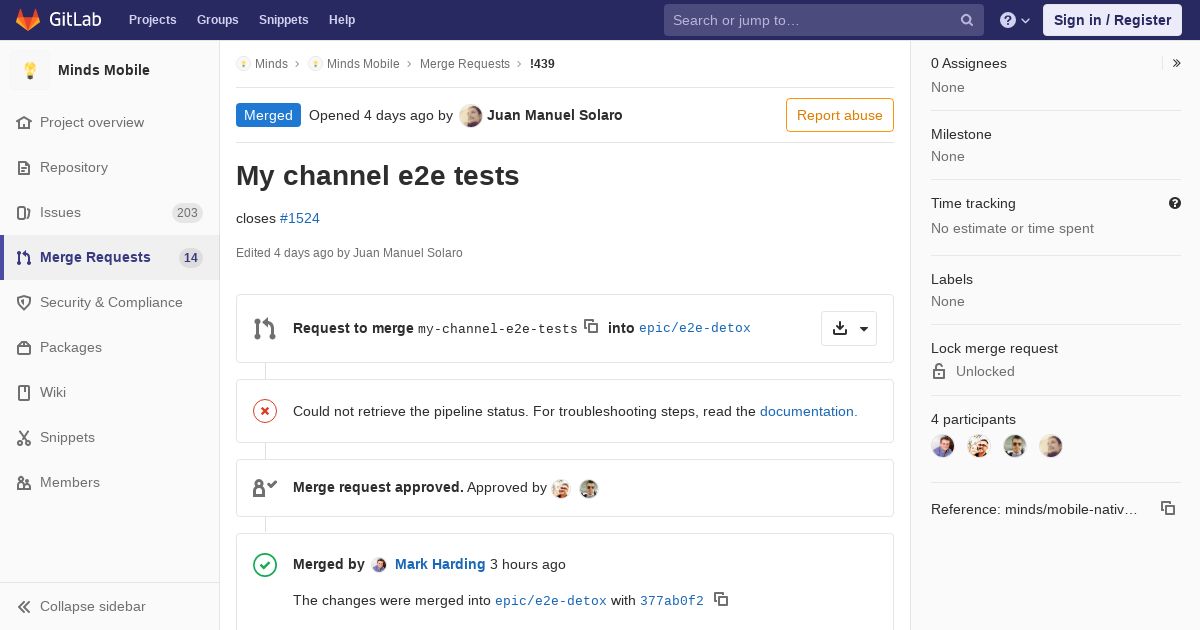Click the Snippets scissors icon
The image size is (1200, 630).
[x=24, y=437]
